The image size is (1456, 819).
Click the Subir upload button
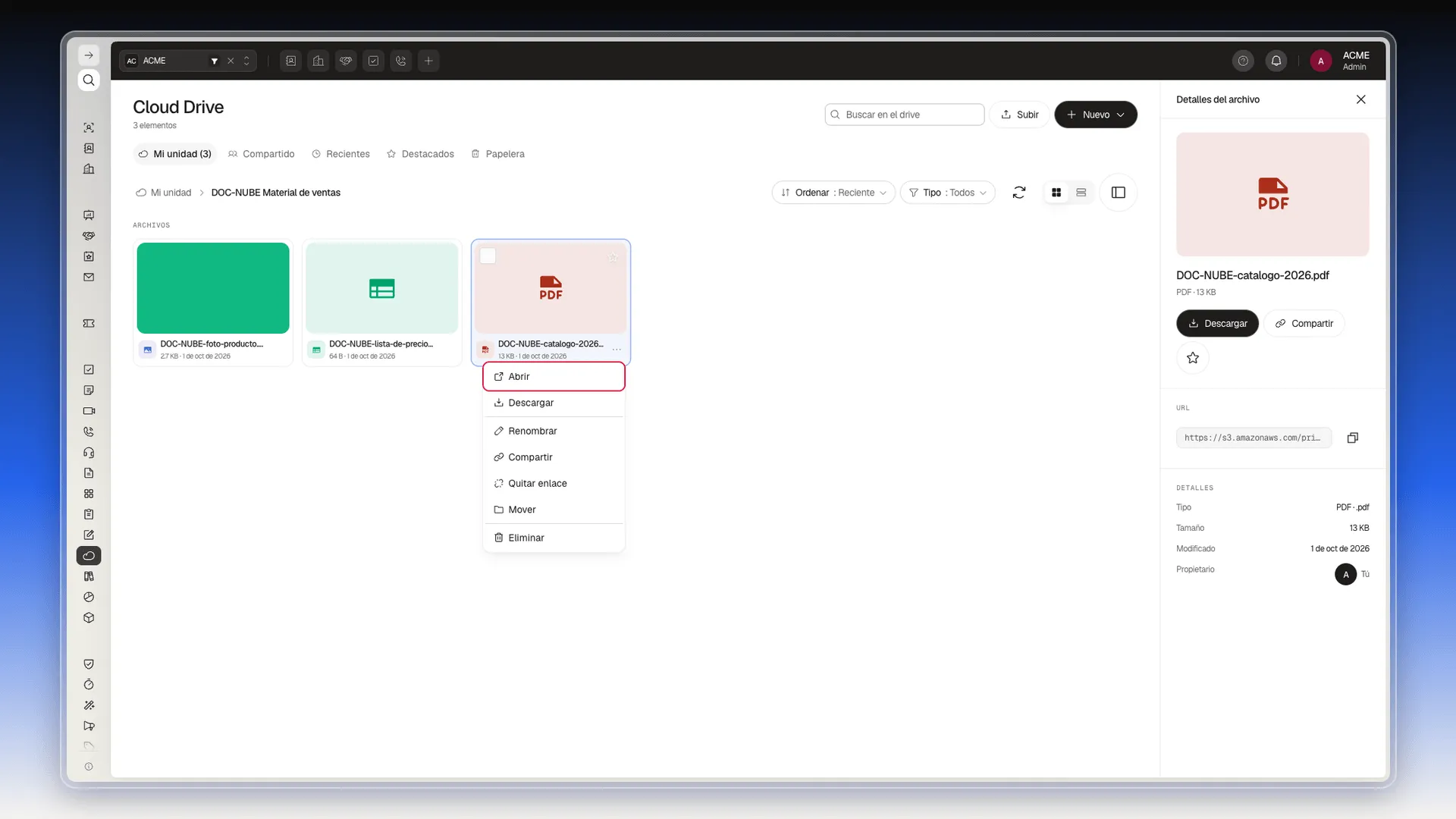(x=1019, y=115)
